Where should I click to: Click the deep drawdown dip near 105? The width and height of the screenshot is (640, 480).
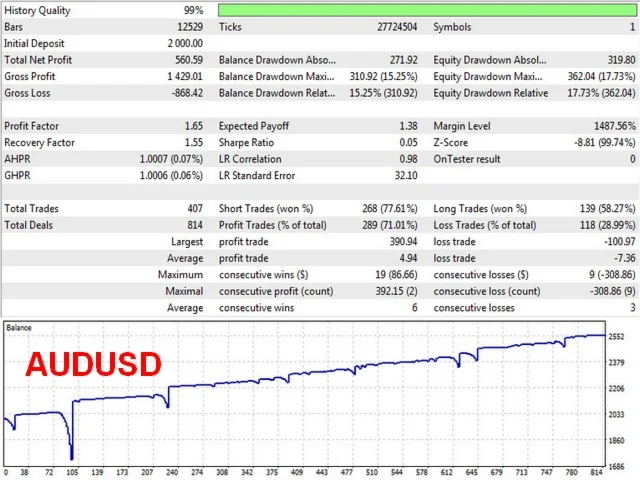(x=71, y=452)
